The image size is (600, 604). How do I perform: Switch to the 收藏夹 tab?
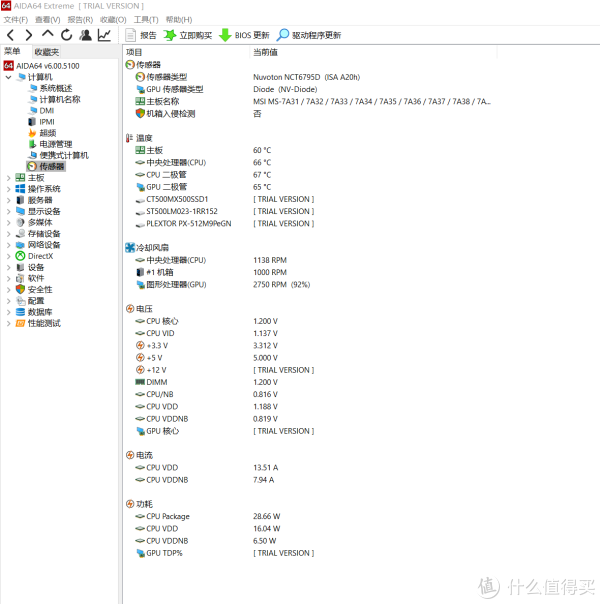(x=47, y=52)
